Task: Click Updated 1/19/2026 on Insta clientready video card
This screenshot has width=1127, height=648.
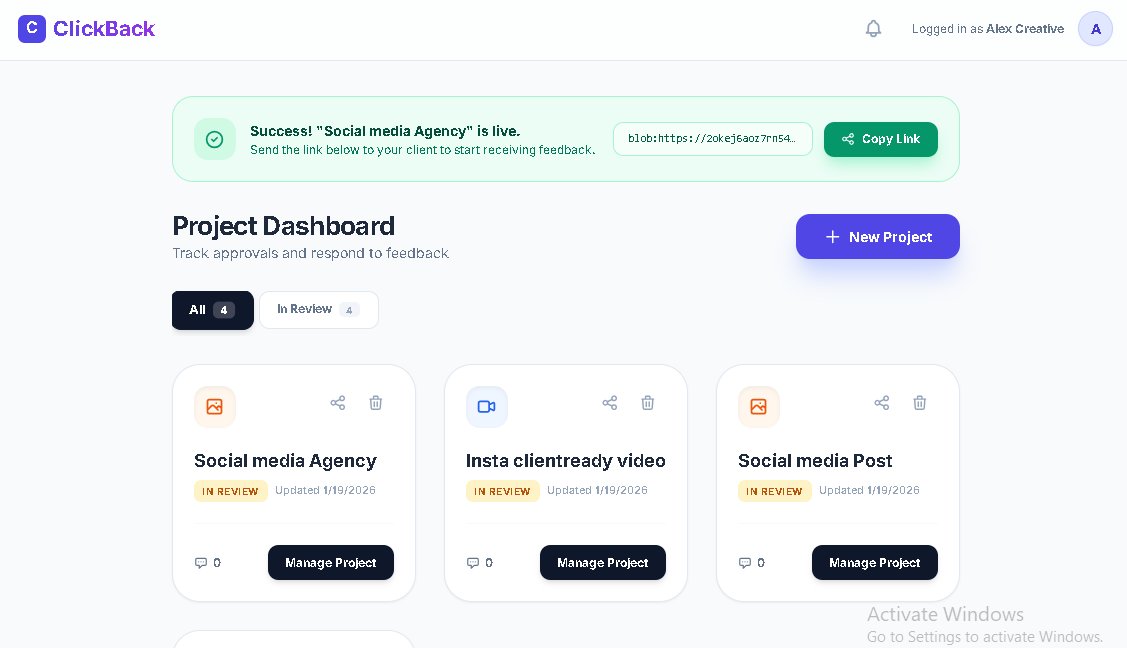Action: pyautogui.click(x=597, y=490)
